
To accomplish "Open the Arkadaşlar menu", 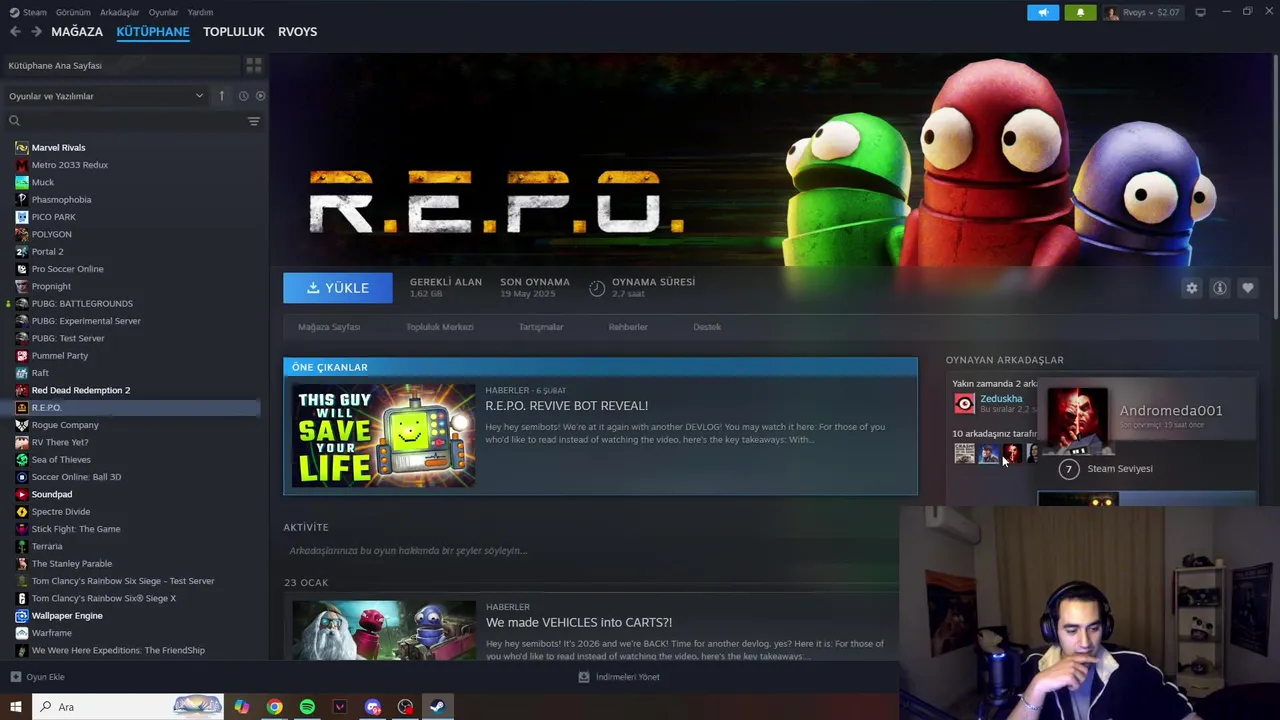I will click(x=120, y=12).
